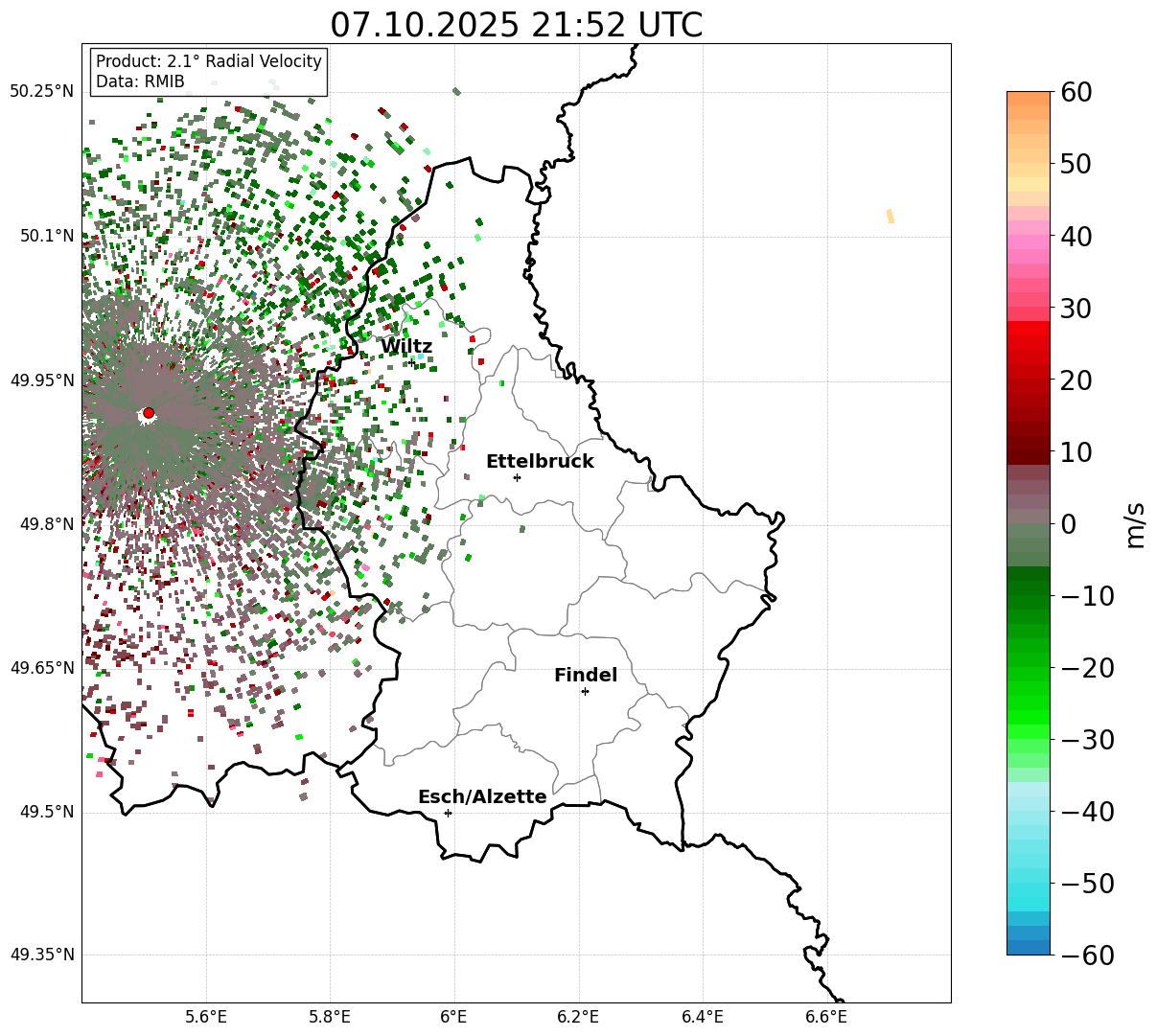Click the 50.1°N latitude tick label

46,236
